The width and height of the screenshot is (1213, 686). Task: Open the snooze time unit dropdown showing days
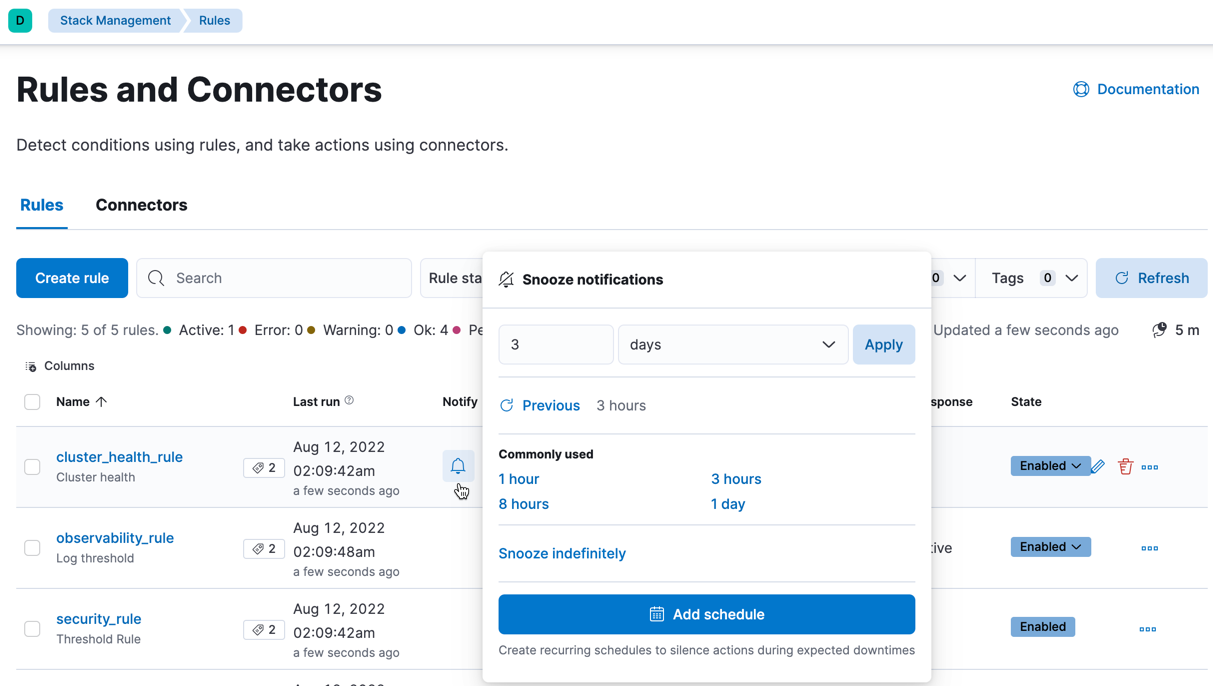pos(733,344)
